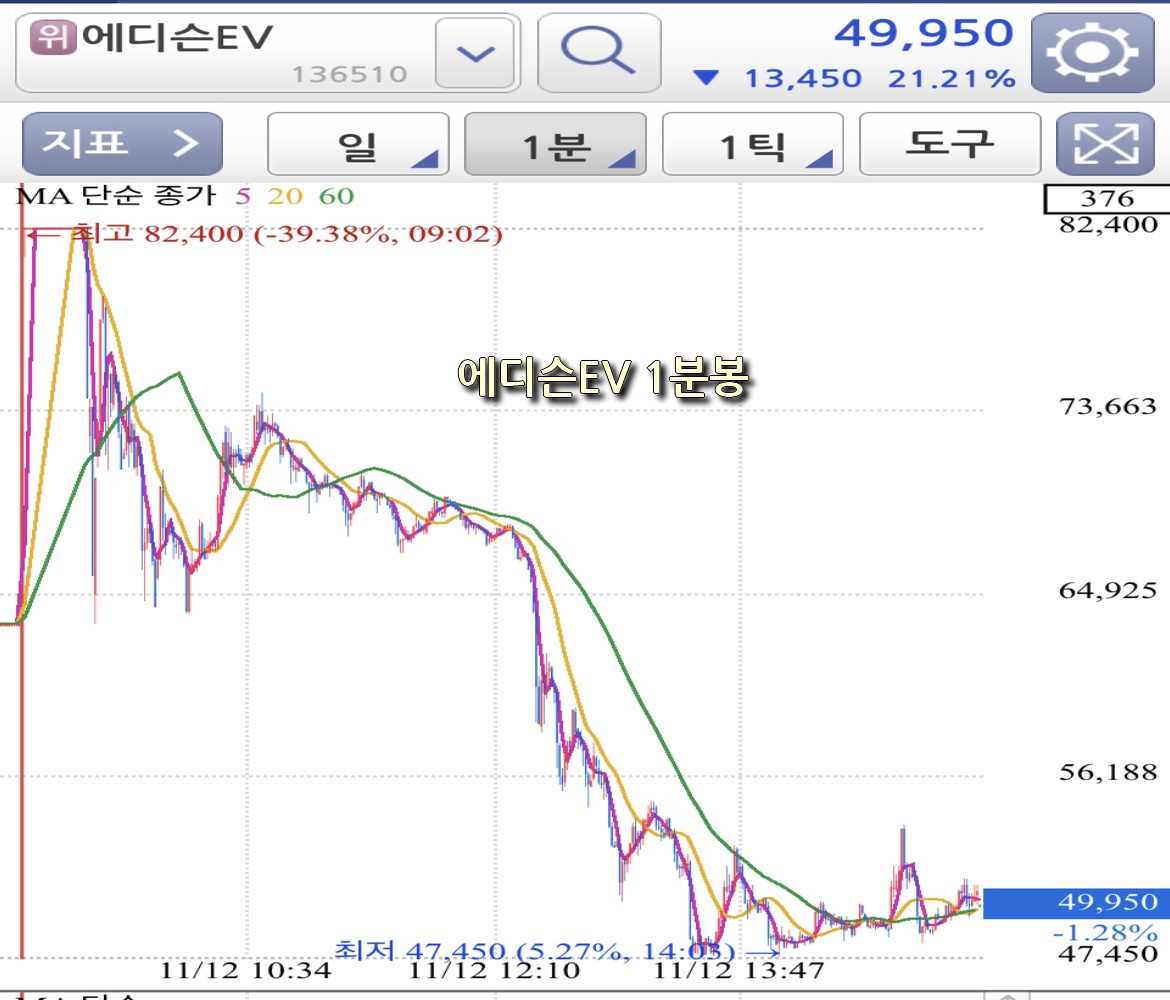
Task: Click the 82,400 price axis label
Action: [1108, 225]
